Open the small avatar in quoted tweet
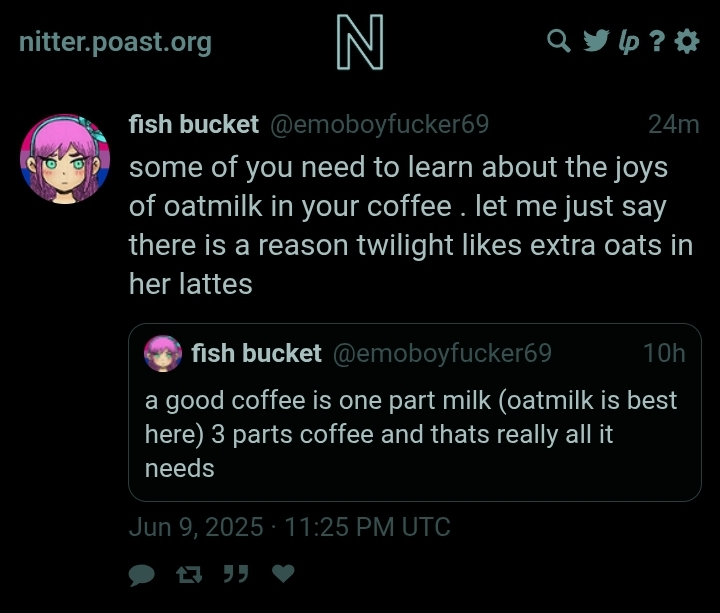 point(163,354)
